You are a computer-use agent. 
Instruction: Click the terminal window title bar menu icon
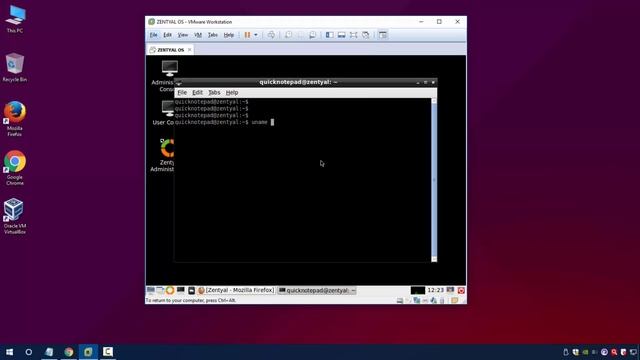tap(179, 82)
